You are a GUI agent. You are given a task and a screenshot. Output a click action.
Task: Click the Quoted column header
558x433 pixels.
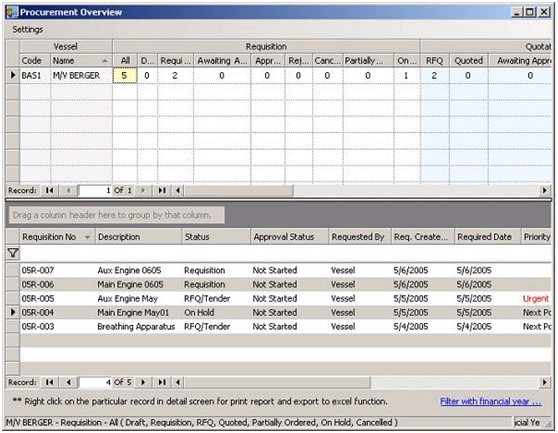pyautogui.click(x=469, y=61)
